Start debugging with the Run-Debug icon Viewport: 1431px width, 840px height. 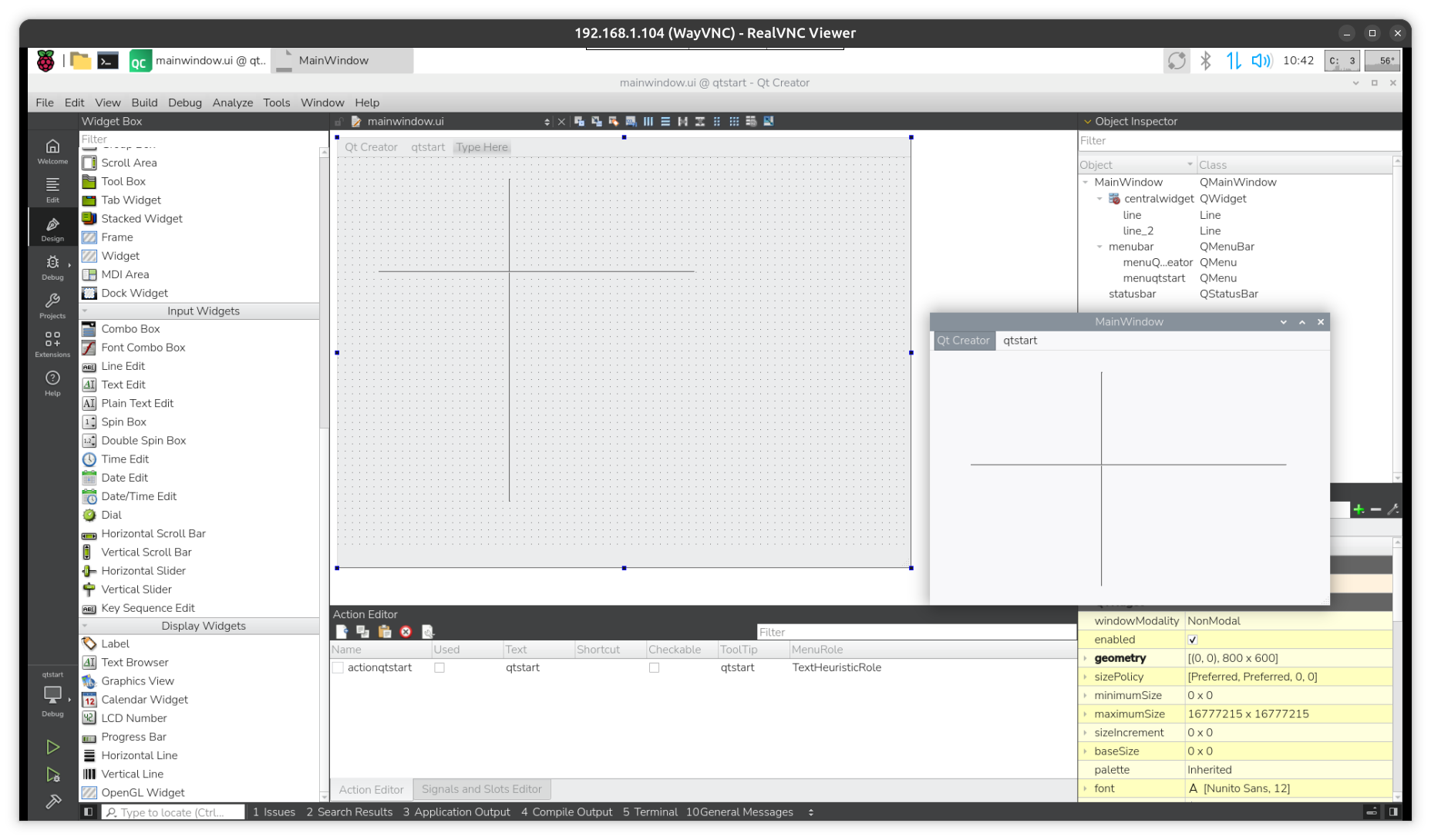[52, 774]
